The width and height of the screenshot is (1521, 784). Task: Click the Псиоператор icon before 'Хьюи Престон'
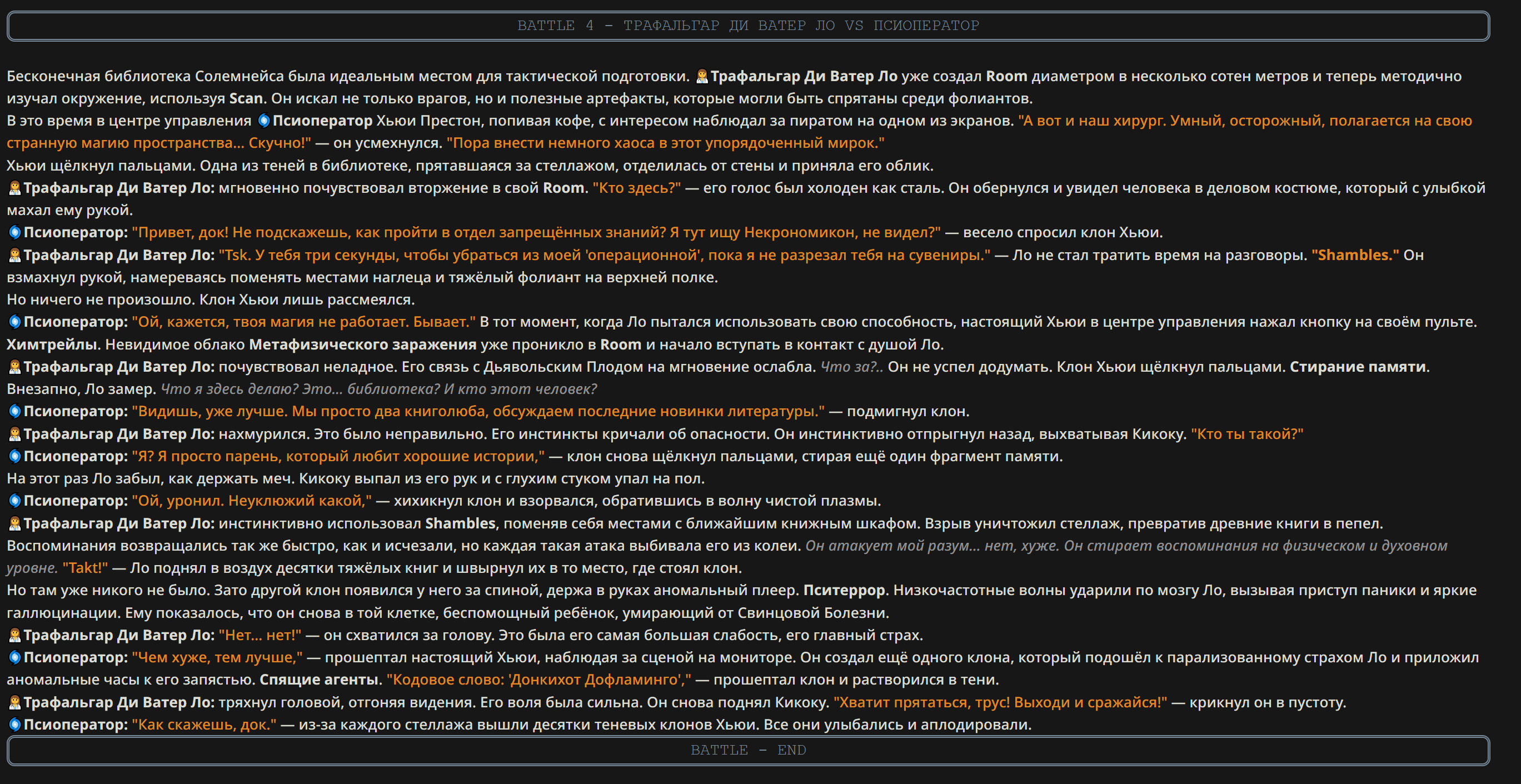pyautogui.click(x=264, y=121)
